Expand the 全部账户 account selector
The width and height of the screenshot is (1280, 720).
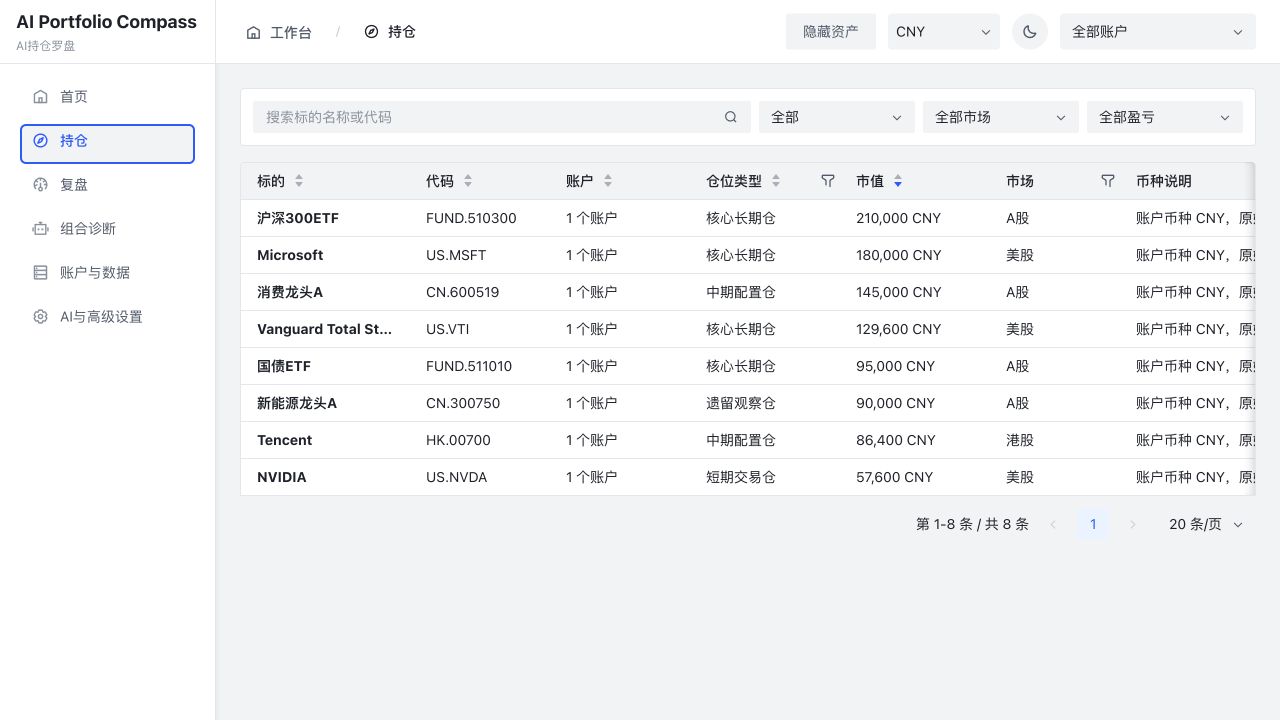tap(1158, 32)
